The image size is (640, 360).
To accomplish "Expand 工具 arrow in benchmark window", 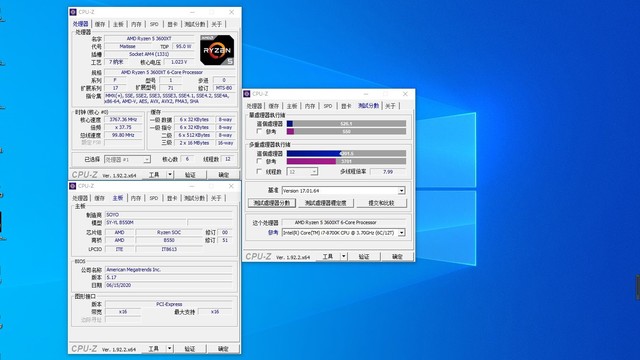I will click(x=344, y=256).
